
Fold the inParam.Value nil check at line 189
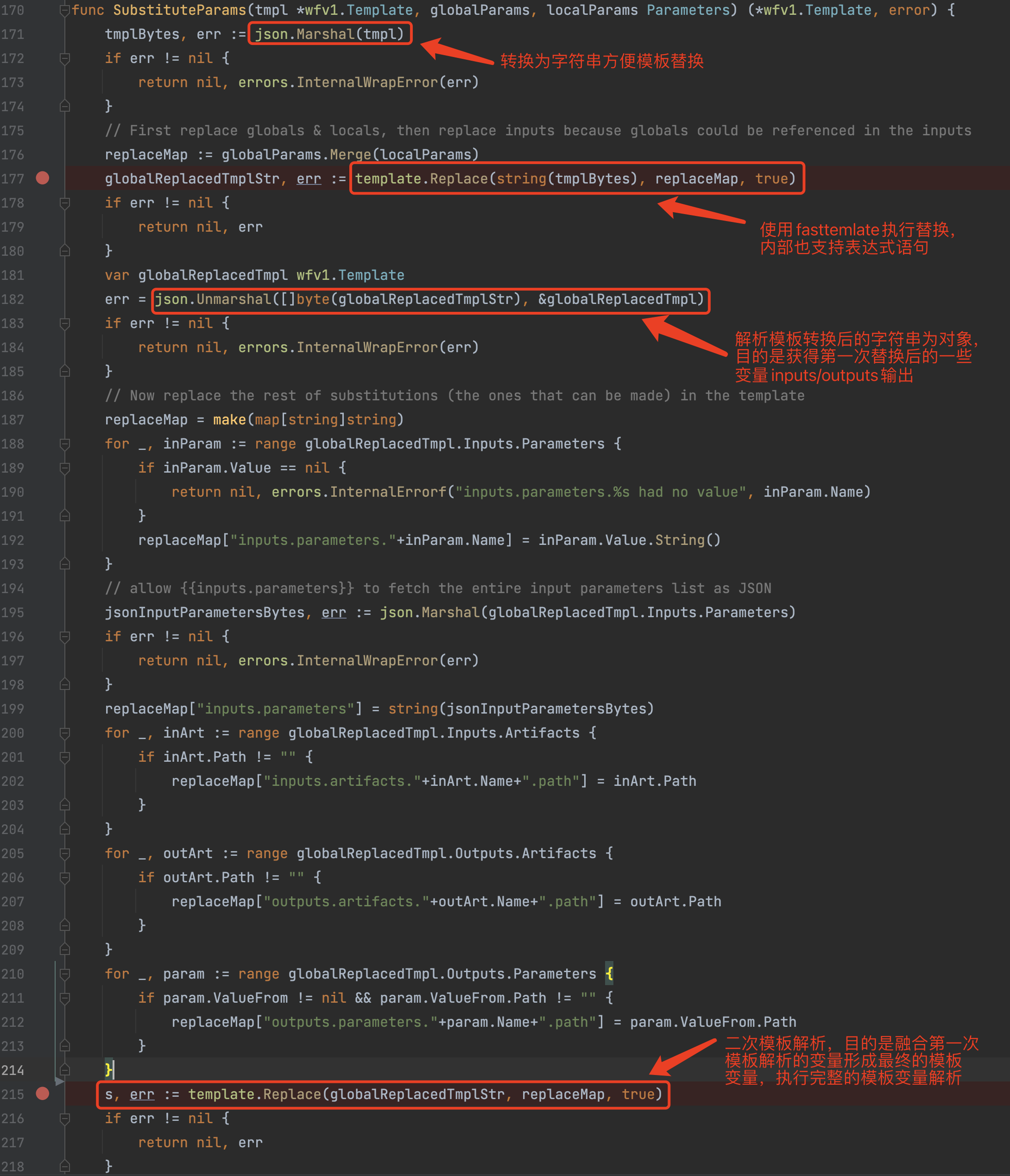tap(65, 468)
